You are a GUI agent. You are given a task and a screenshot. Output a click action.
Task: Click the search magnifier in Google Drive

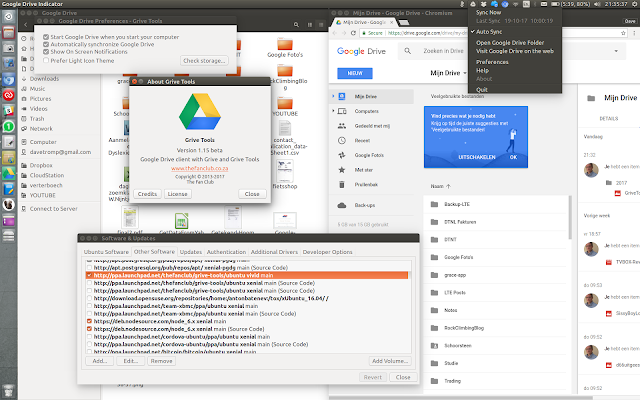407,51
